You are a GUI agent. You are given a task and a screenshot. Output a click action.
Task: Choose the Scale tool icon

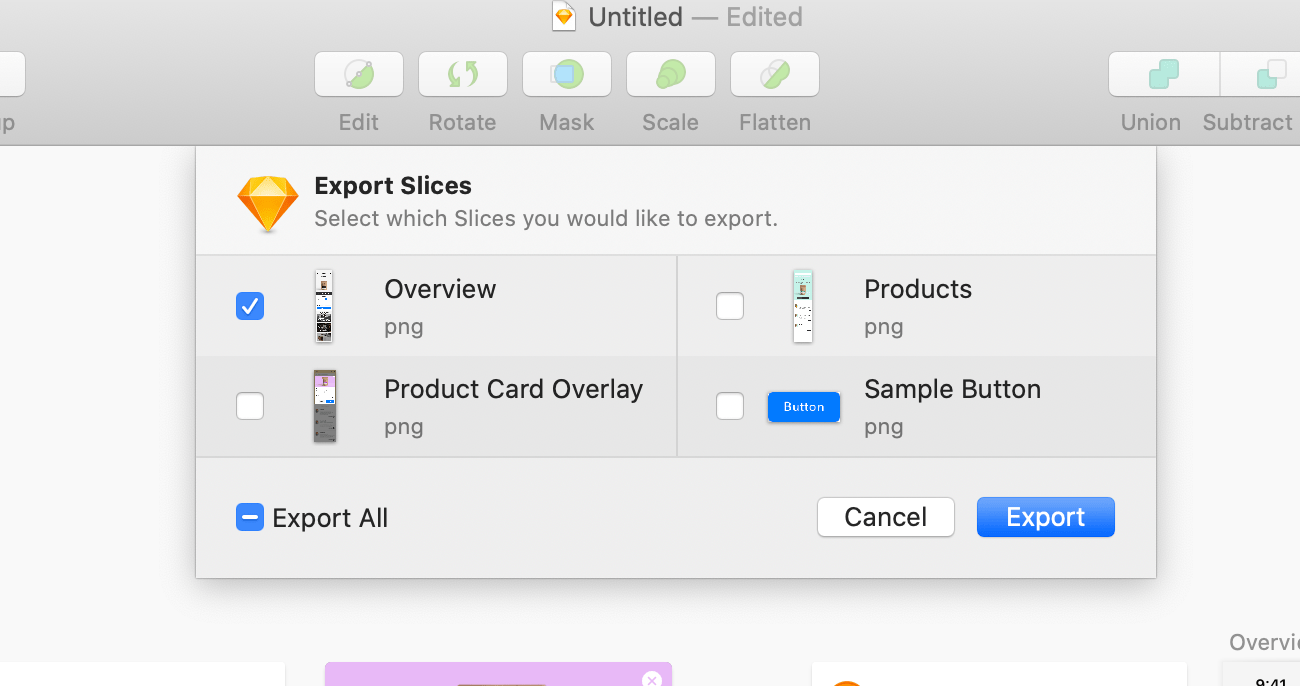coord(671,74)
